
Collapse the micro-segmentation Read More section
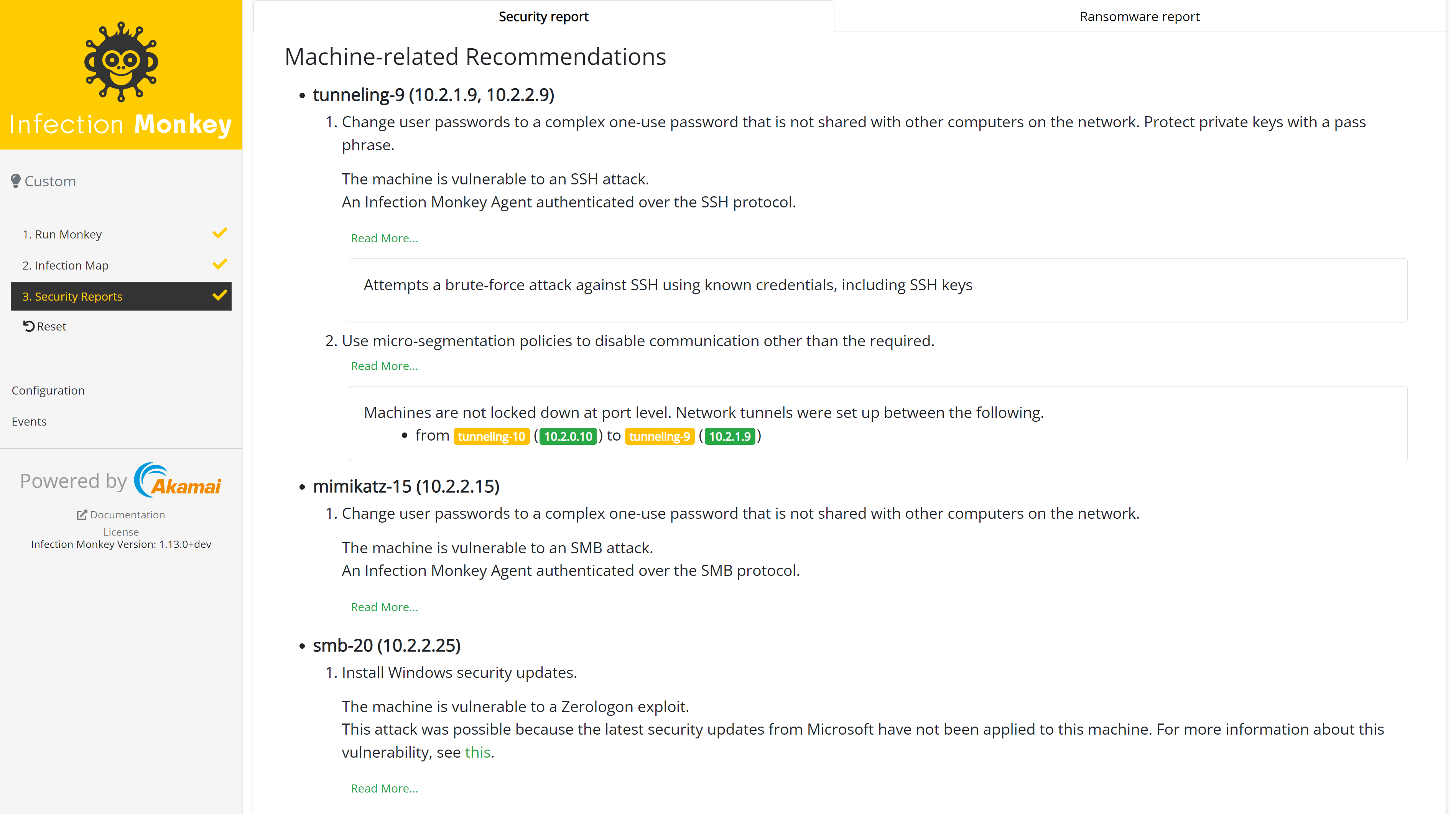point(384,366)
